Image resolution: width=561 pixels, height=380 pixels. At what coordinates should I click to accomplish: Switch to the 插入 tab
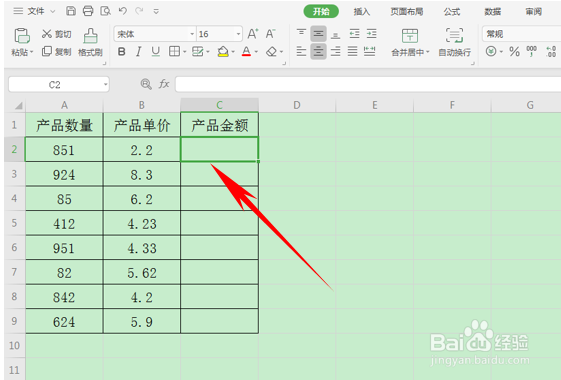click(361, 12)
